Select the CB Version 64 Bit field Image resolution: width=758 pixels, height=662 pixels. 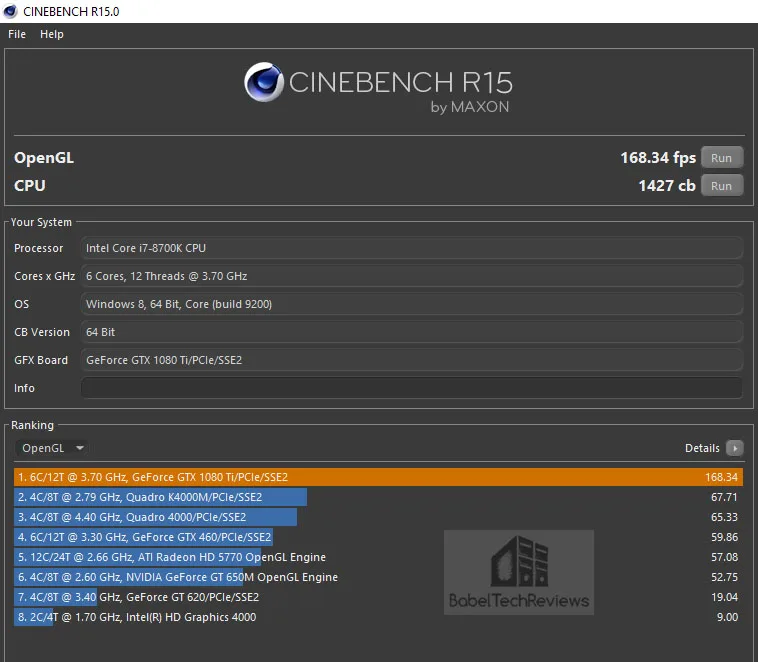(x=412, y=332)
